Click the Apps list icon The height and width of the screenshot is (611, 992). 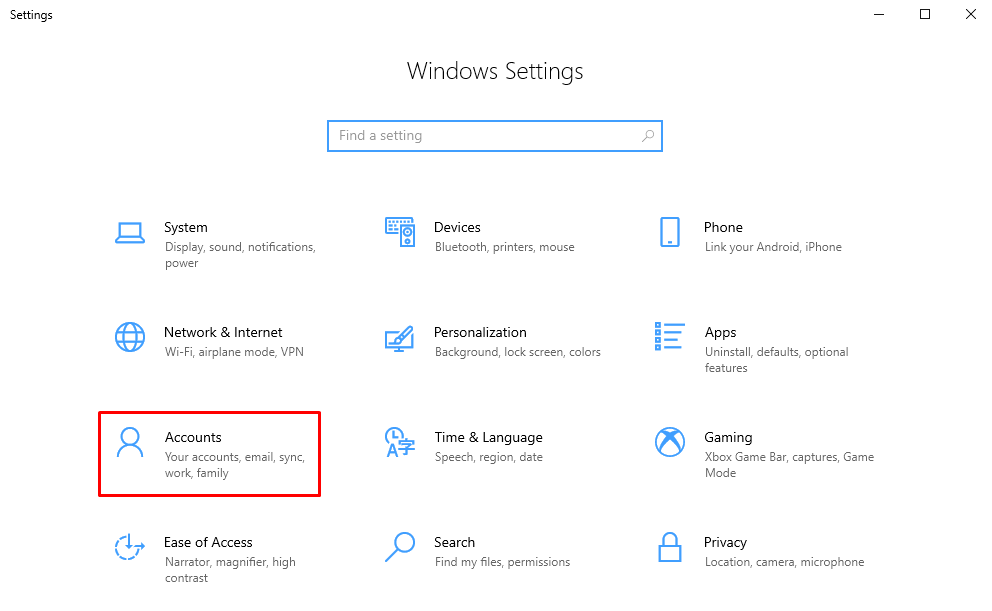pyautogui.click(x=670, y=337)
